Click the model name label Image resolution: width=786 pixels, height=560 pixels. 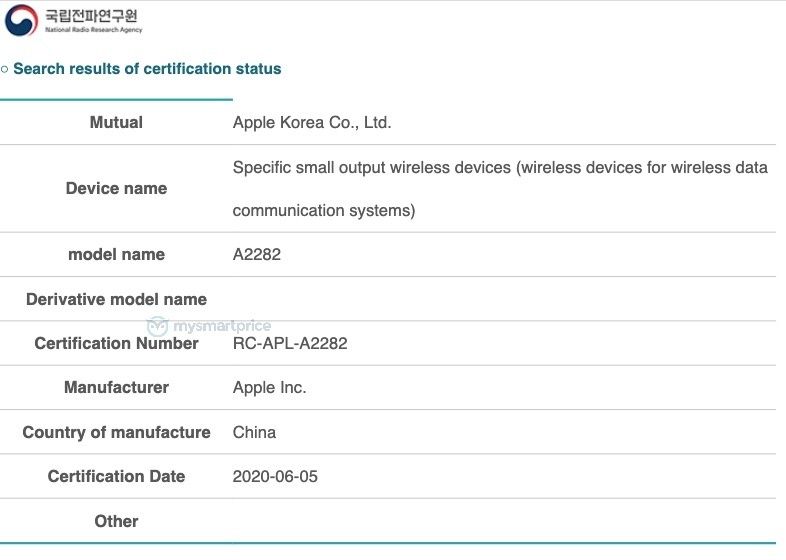[116, 254]
